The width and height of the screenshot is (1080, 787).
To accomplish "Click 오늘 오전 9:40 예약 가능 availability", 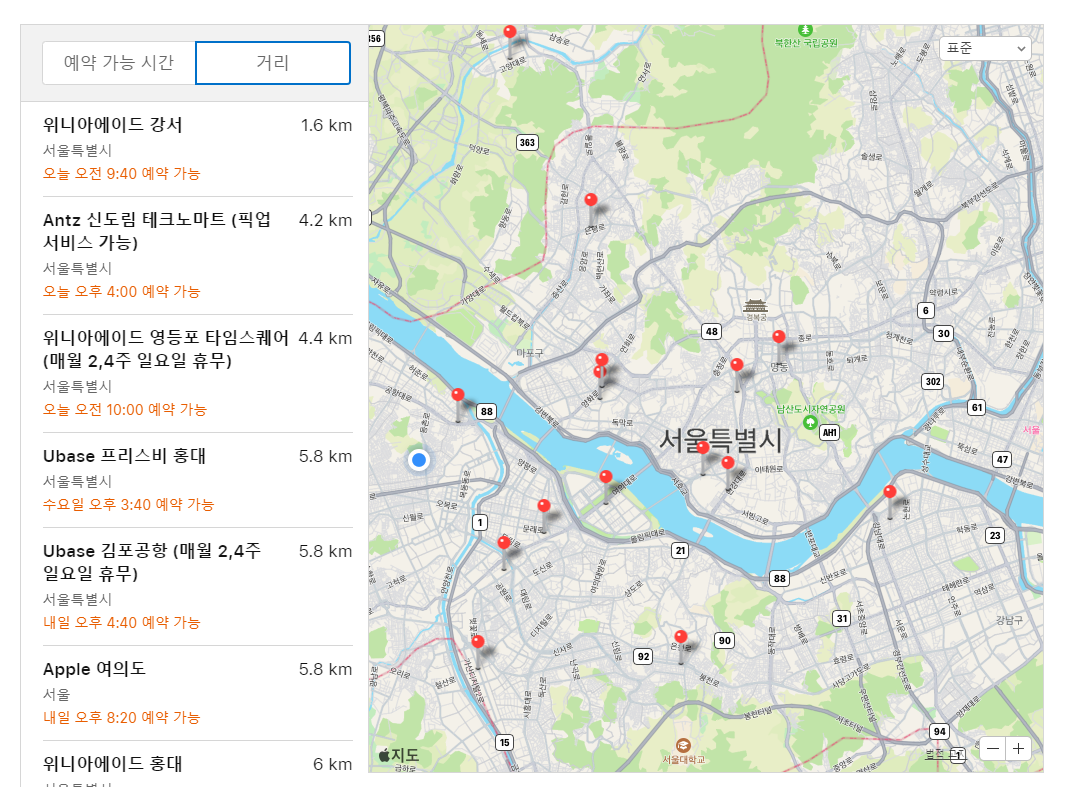I will 121,174.
